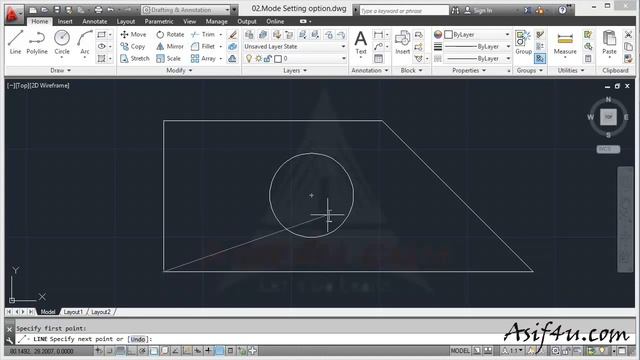Screen dimensions: 640x360
Task: Click the Rotate tool
Action: tap(170, 35)
